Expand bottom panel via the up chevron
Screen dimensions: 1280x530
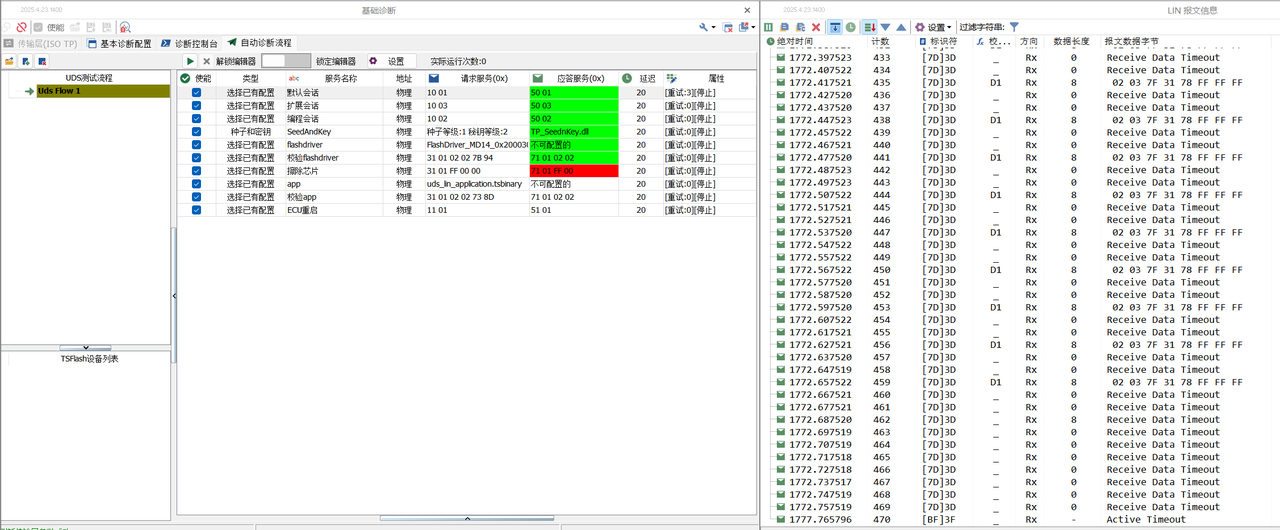click(x=467, y=518)
